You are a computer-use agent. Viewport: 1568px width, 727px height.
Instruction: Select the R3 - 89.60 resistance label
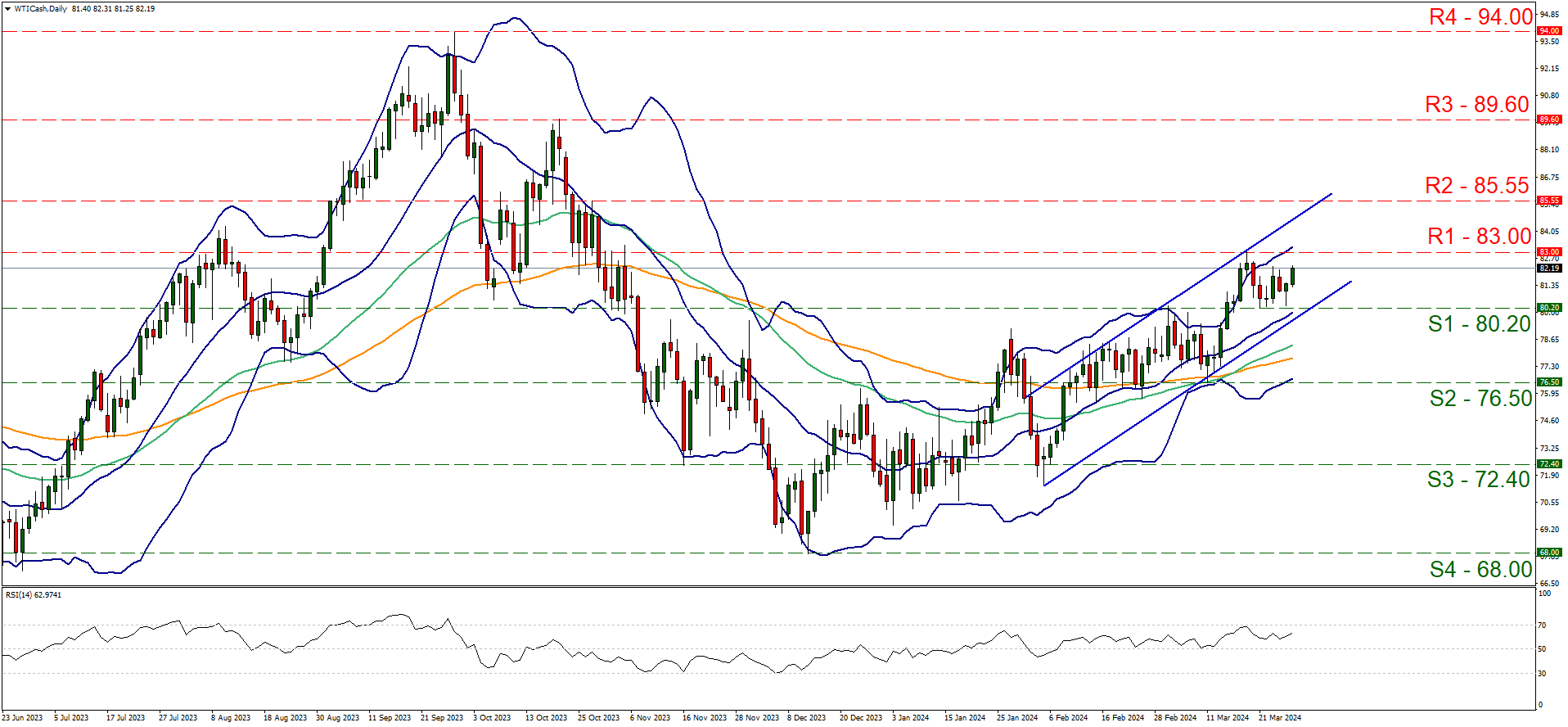tap(1476, 105)
